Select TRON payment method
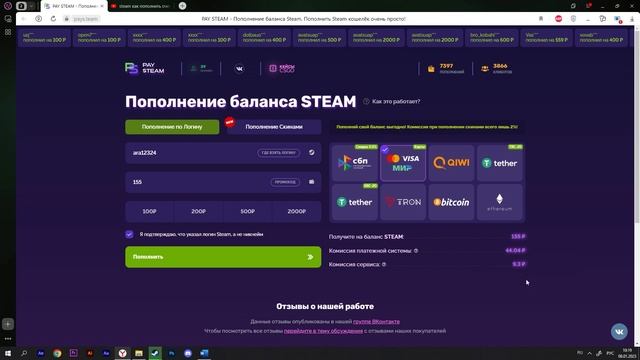Image resolution: width=640 pixels, height=360 pixels. point(403,202)
